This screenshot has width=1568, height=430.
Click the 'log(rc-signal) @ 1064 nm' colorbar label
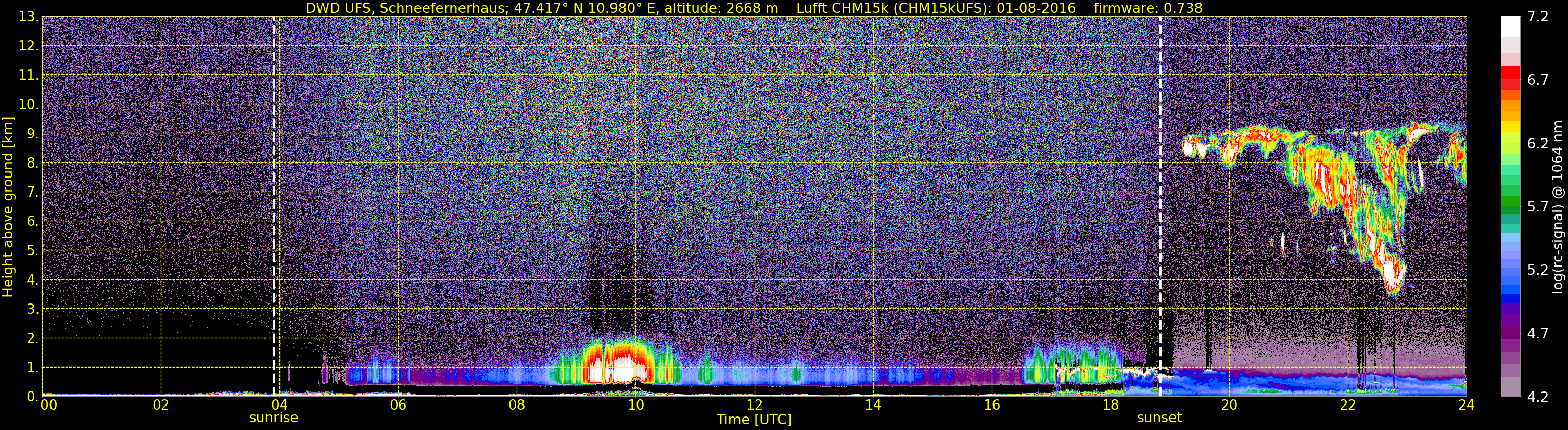[1558, 206]
